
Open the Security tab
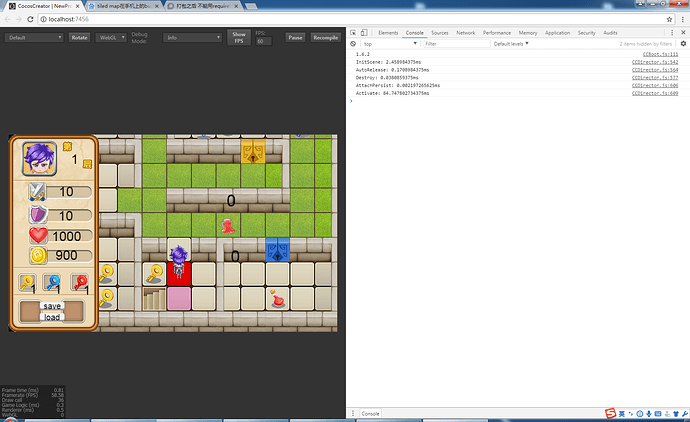pos(586,33)
